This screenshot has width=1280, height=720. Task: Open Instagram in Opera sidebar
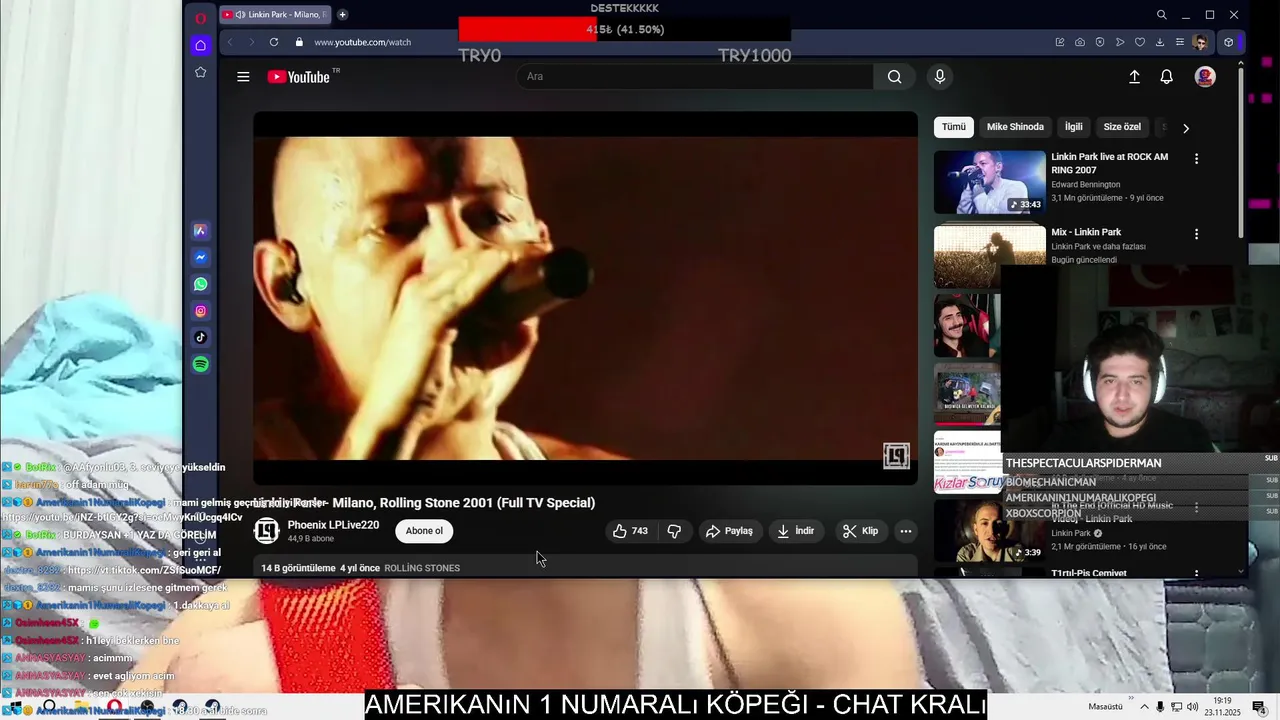tap(200, 311)
